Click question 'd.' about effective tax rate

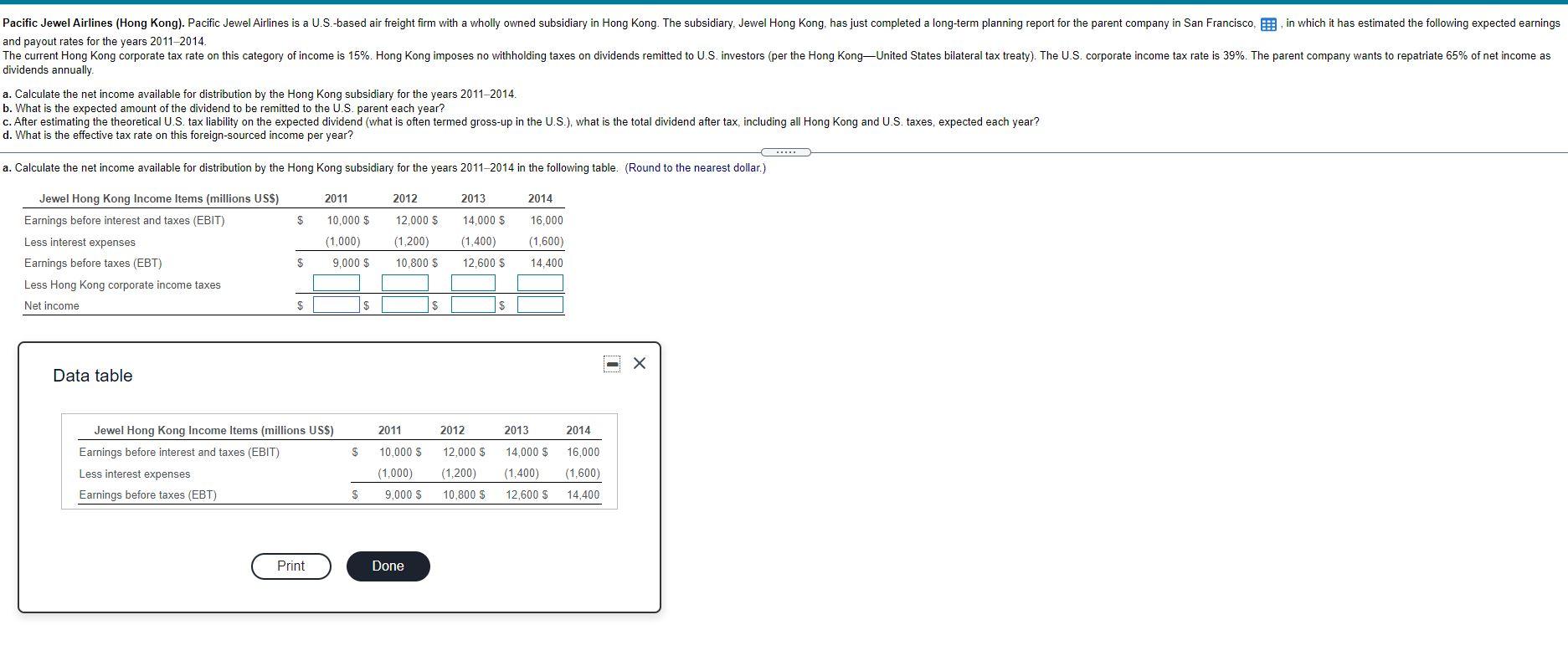(177, 135)
